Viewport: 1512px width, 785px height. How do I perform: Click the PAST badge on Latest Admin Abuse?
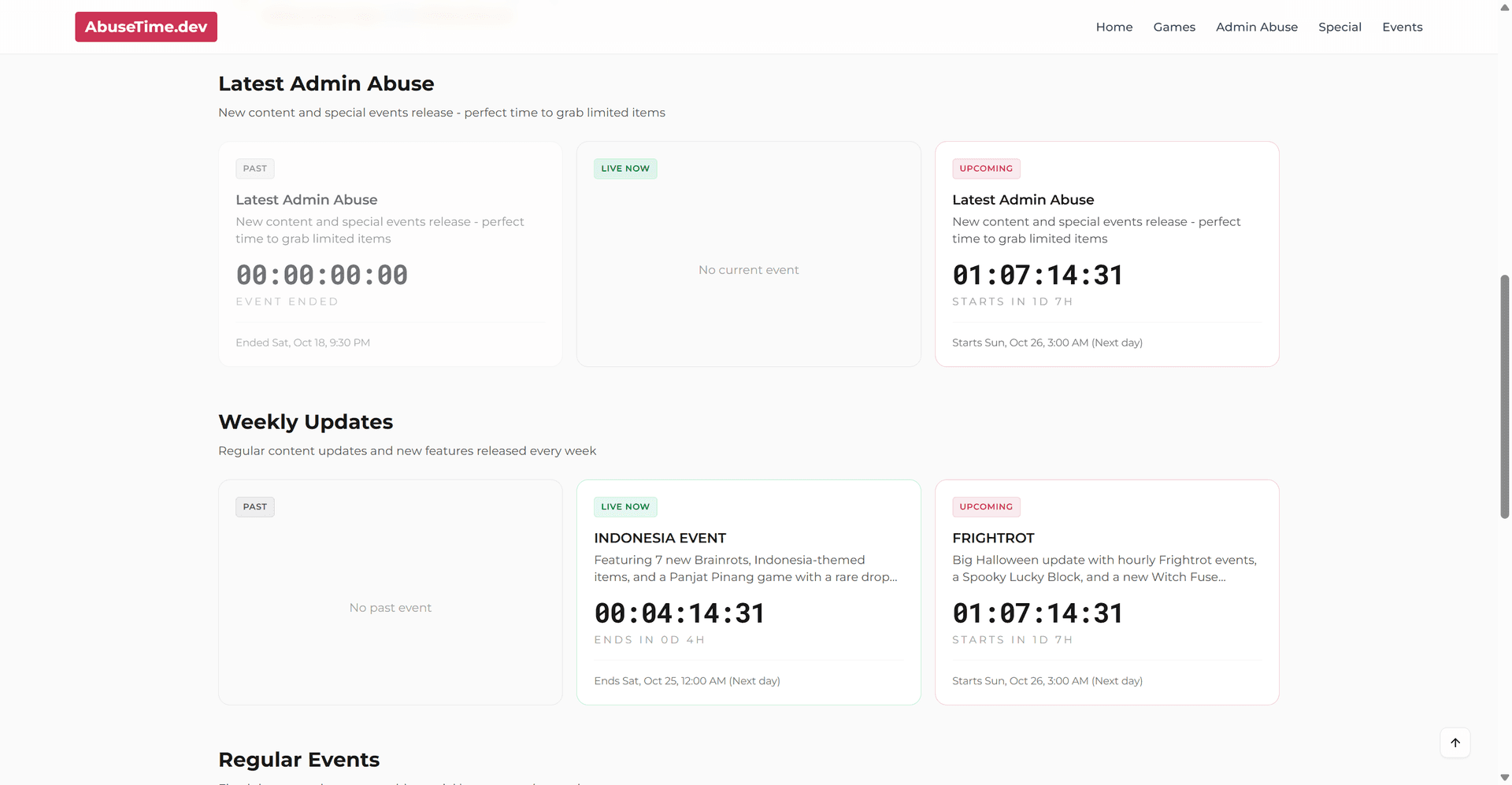pyautogui.click(x=254, y=168)
